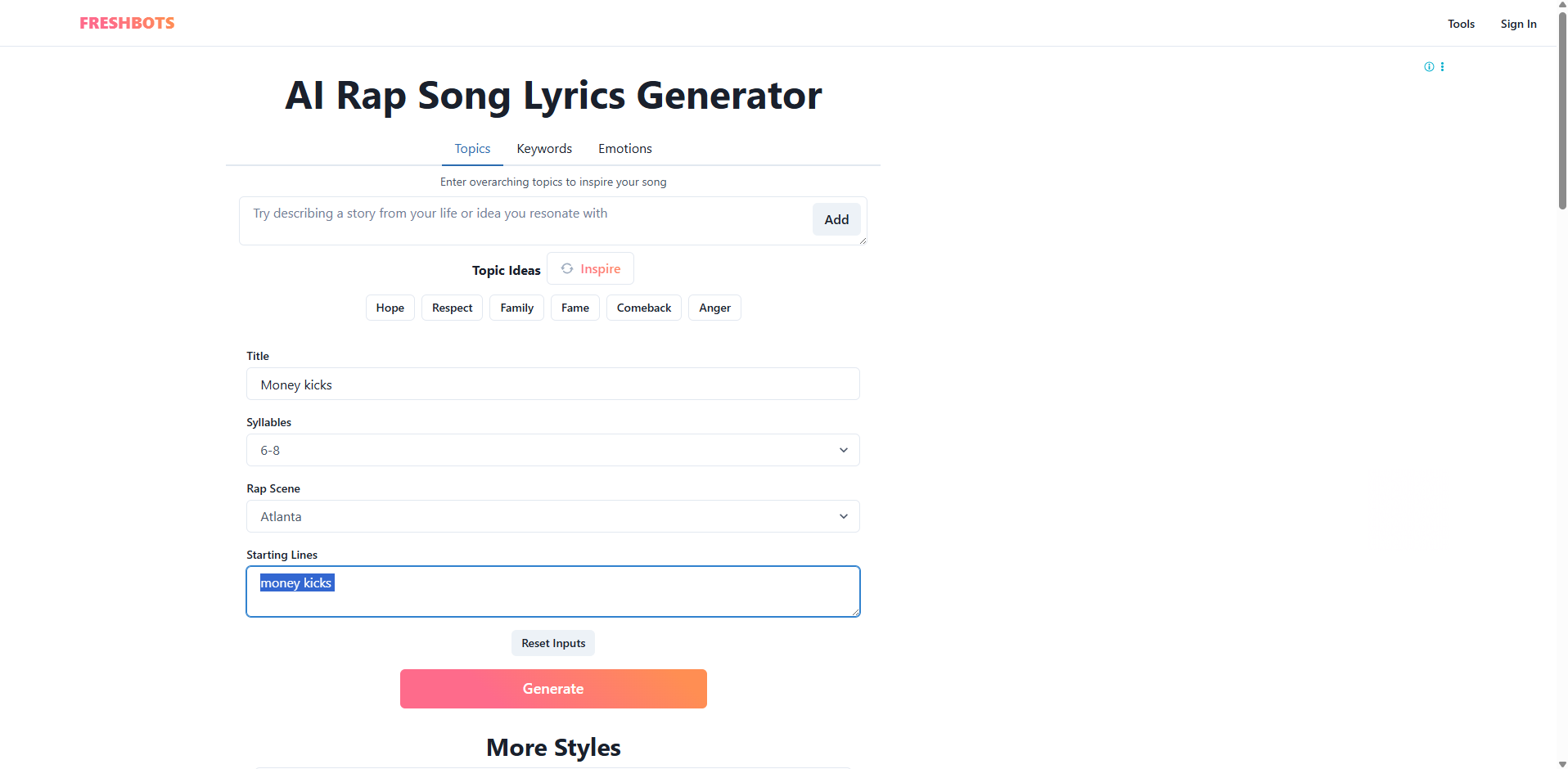Click the FRESHBOTS logo
1568x769 pixels.
coord(126,22)
